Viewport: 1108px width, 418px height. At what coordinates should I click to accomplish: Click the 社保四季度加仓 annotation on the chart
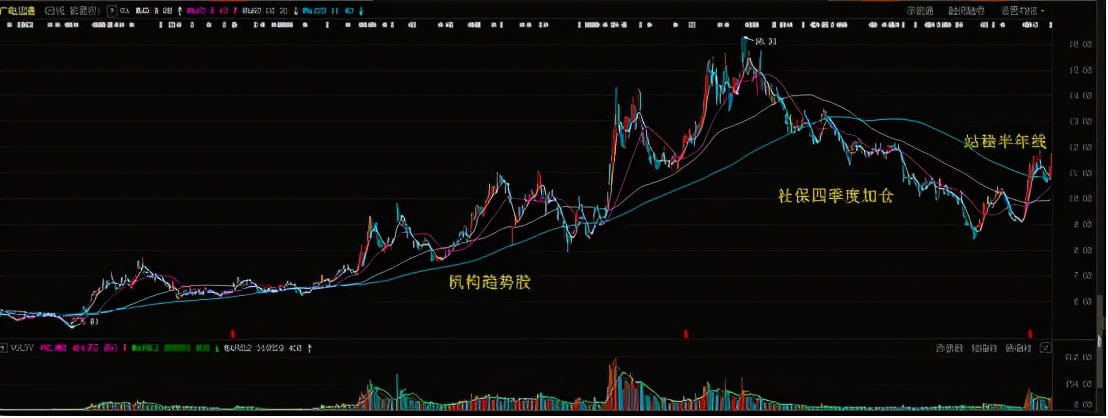coord(836,195)
